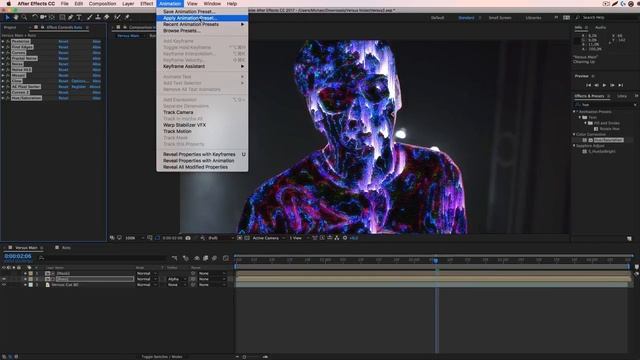Toggle eye visibility of layer 3
640x360 pixels.
point(4,284)
